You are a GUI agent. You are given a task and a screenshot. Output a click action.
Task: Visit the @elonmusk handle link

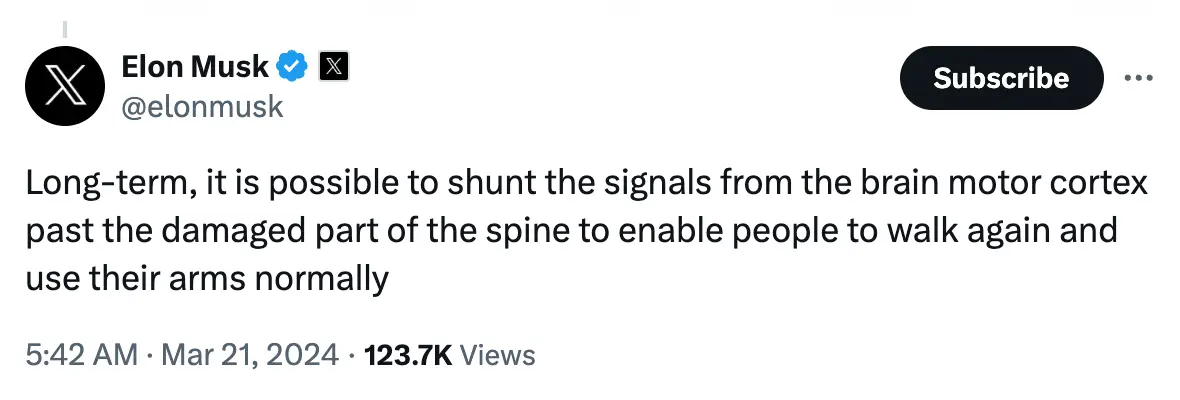(x=202, y=106)
